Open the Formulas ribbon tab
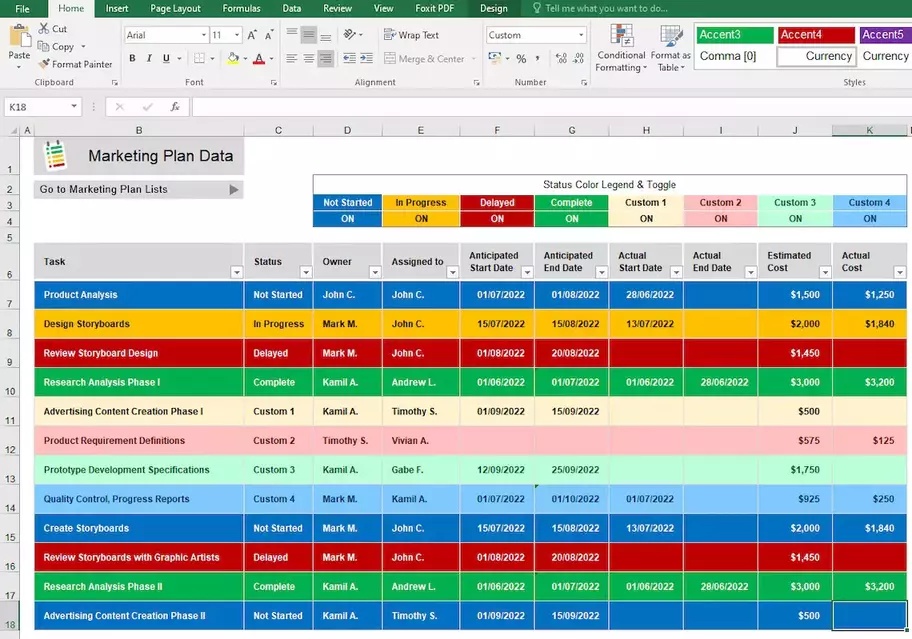The width and height of the screenshot is (912, 639). click(x=241, y=8)
